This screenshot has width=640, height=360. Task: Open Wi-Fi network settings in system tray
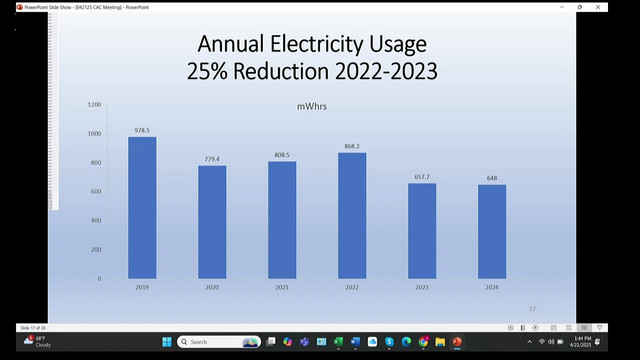pos(542,342)
